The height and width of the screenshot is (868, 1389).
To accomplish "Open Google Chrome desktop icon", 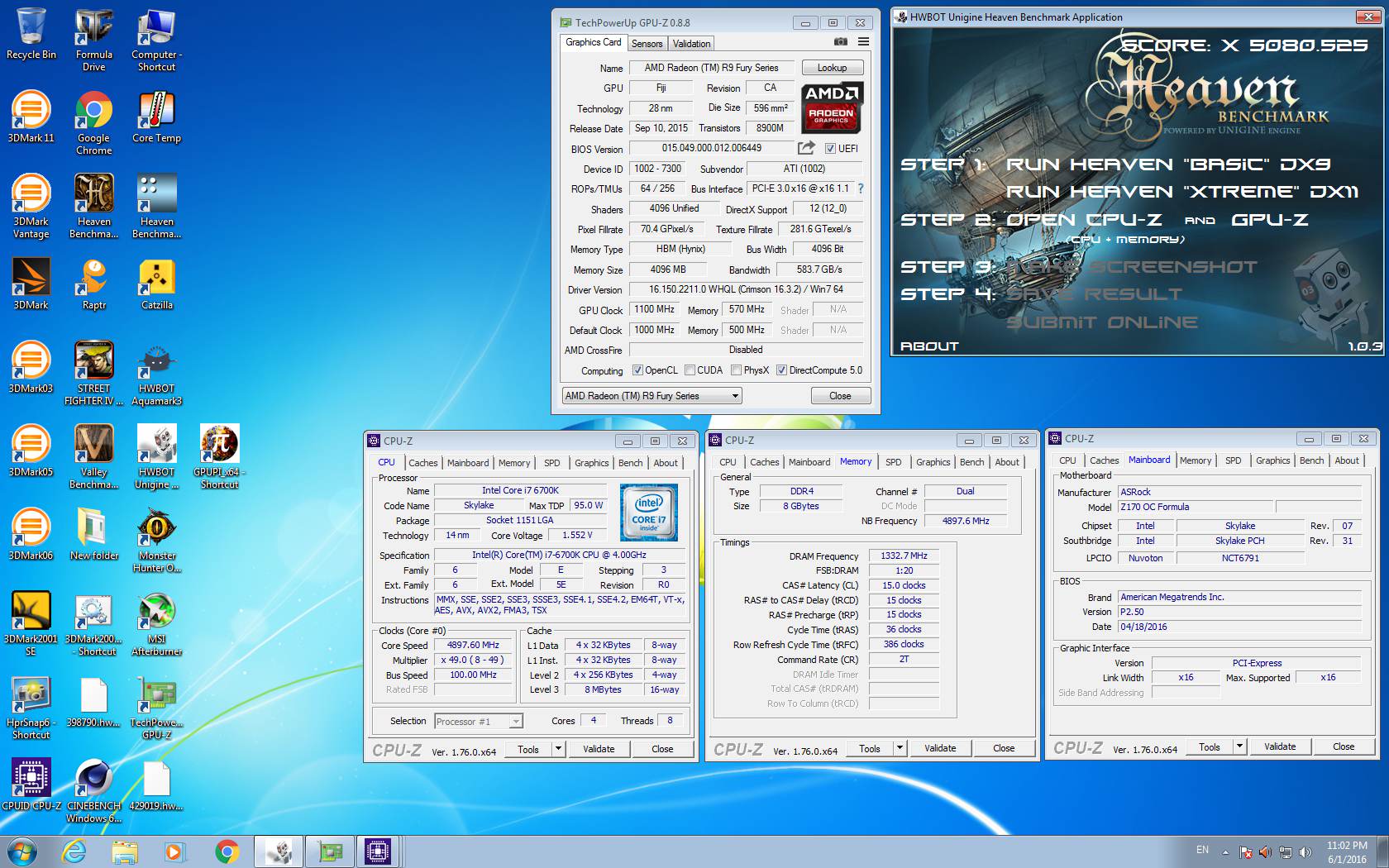I will (x=93, y=122).
